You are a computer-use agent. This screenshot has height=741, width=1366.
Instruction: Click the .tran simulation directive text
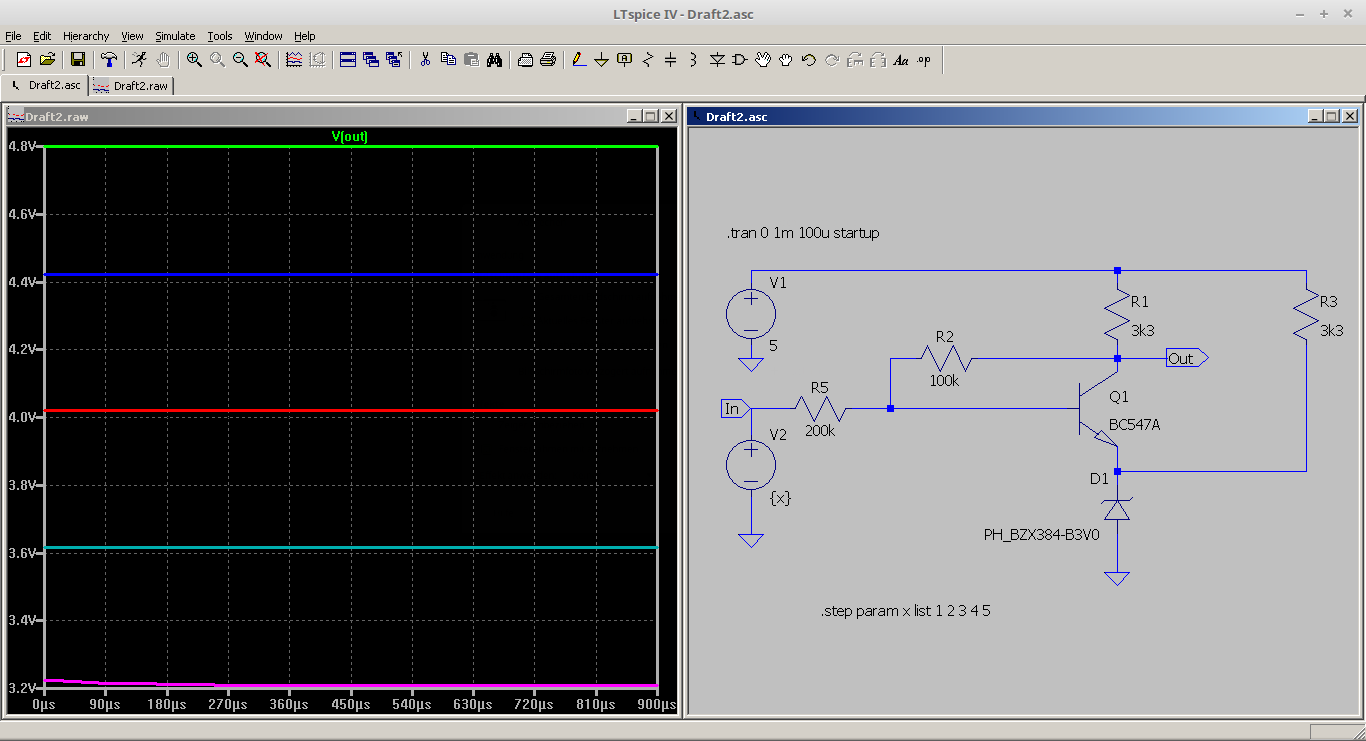(803, 233)
